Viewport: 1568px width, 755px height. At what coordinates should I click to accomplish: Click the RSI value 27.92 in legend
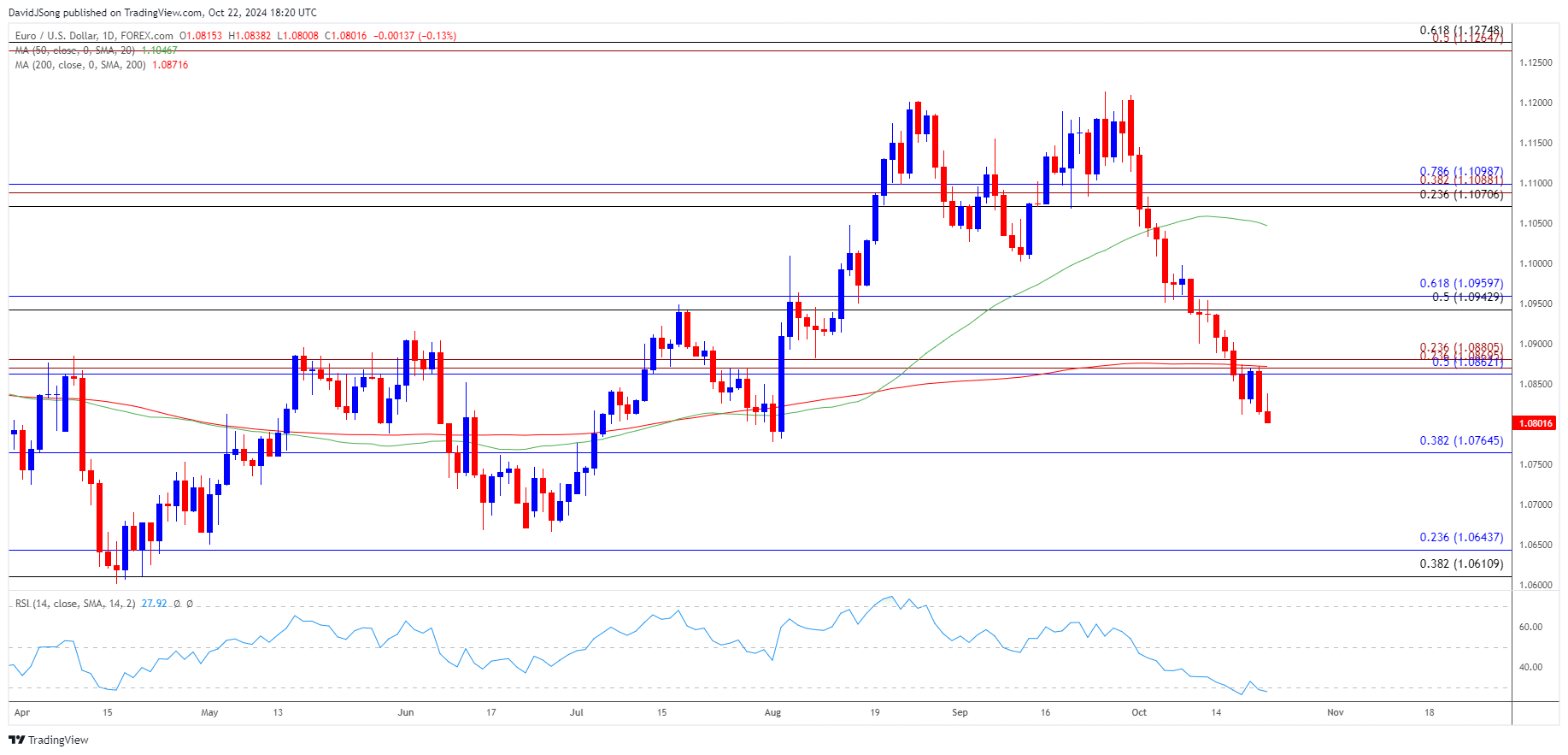154,604
